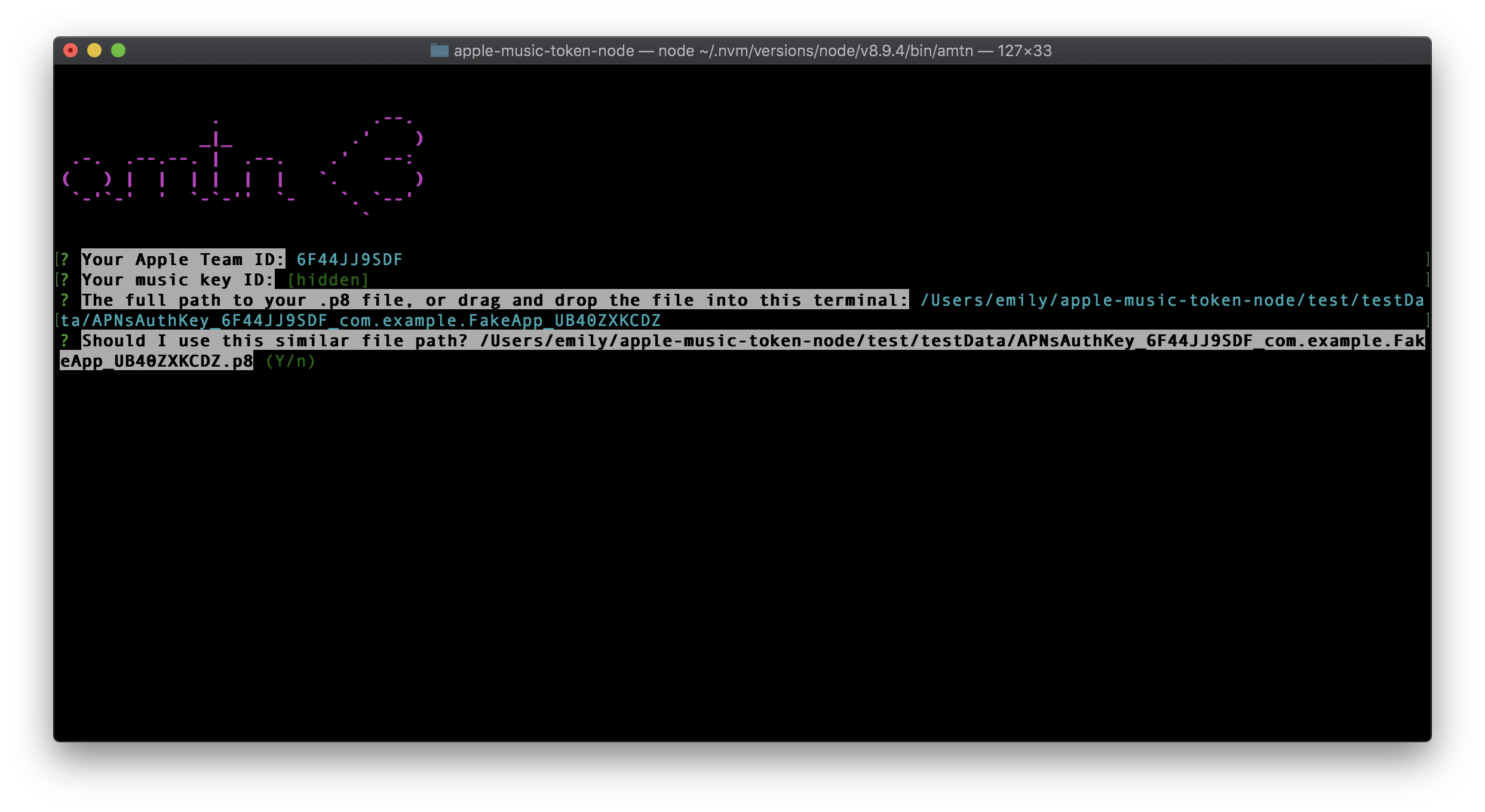Click the Team ID value 6F44JJ9SDF

click(x=349, y=260)
